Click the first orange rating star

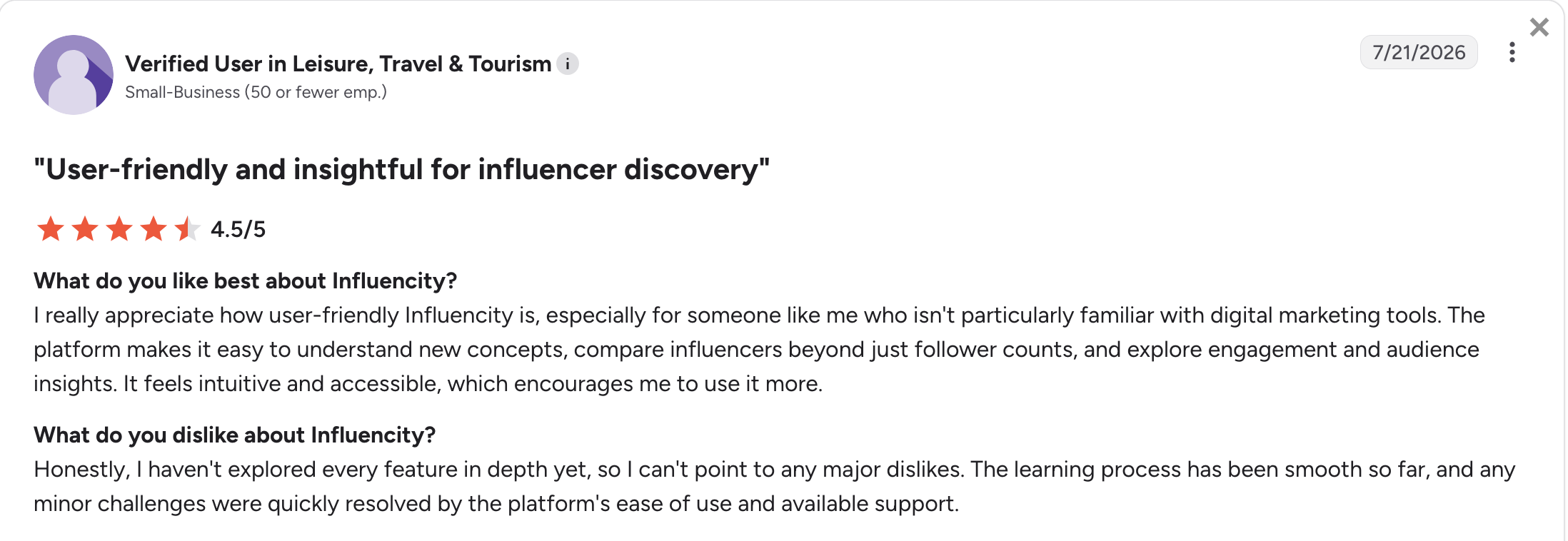(x=51, y=229)
